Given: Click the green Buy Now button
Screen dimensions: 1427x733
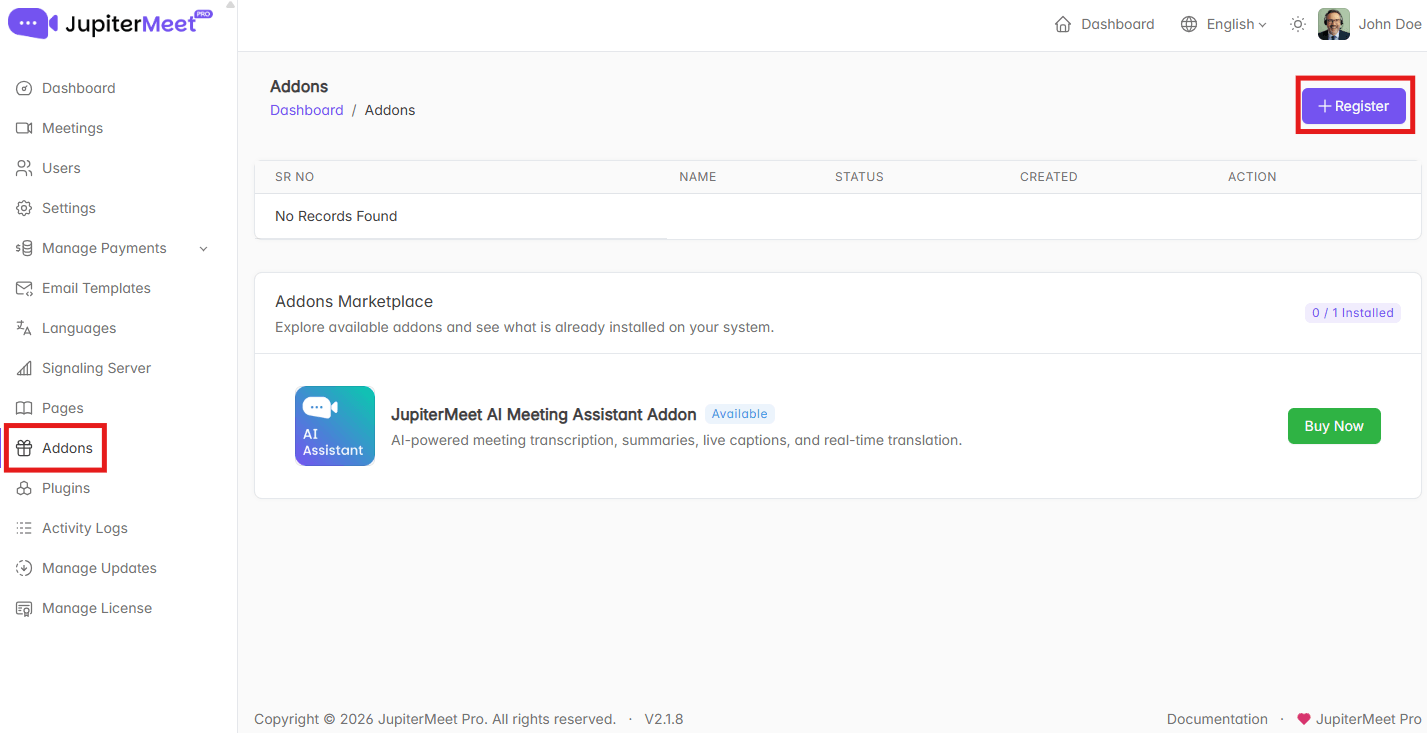Looking at the screenshot, I should pyautogui.click(x=1334, y=426).
